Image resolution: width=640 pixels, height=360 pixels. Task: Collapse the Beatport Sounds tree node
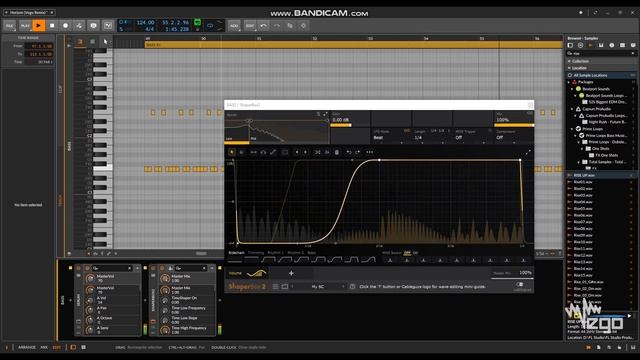pyautogui.click(x=572, y=89)
